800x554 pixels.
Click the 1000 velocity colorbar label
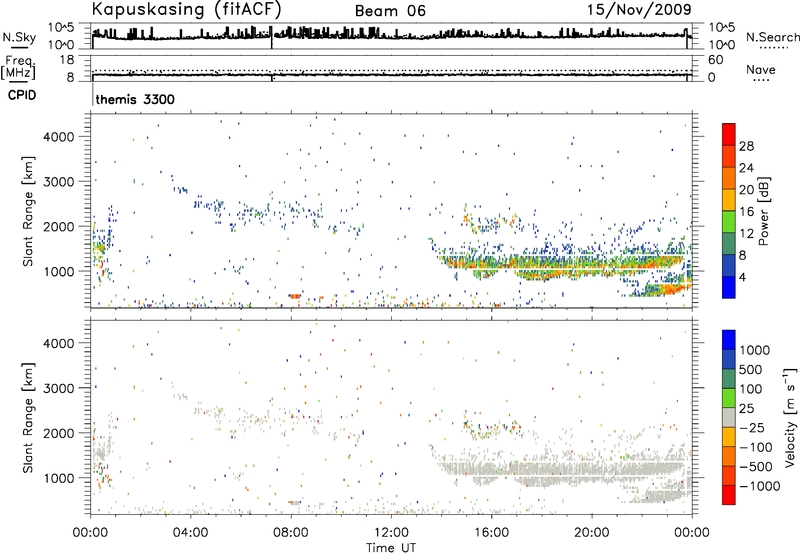pos(754,350)
